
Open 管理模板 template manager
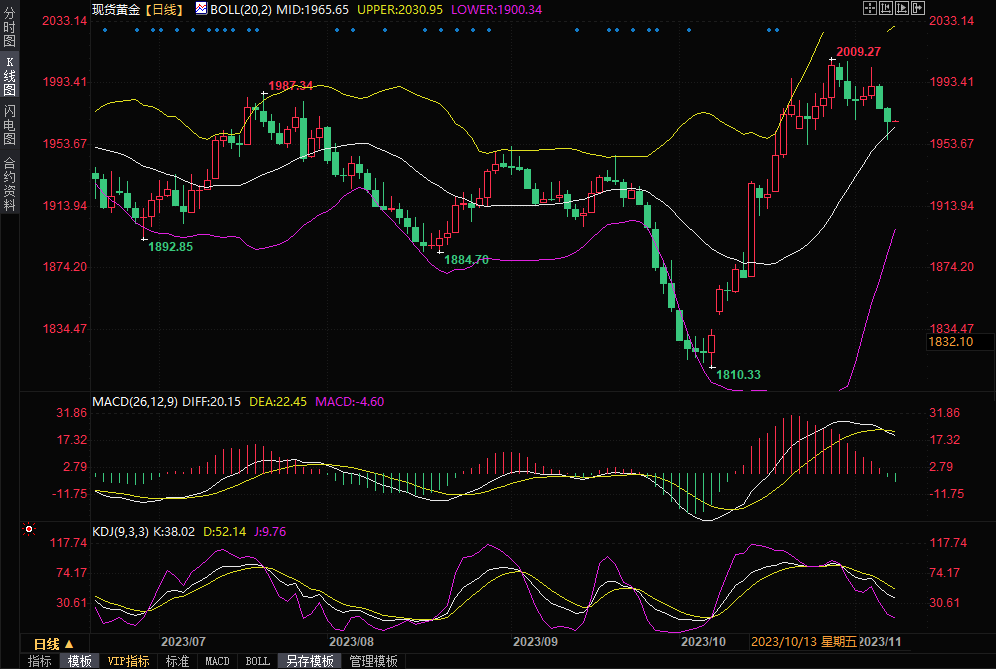click(x=373, y=661)
